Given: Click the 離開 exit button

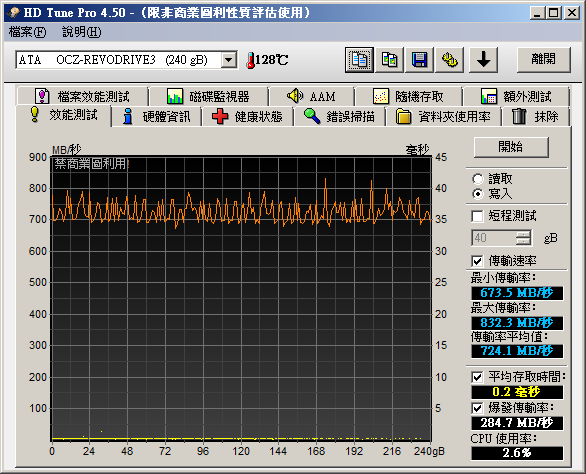Looking at the screenshot, I should pos(543,59).
